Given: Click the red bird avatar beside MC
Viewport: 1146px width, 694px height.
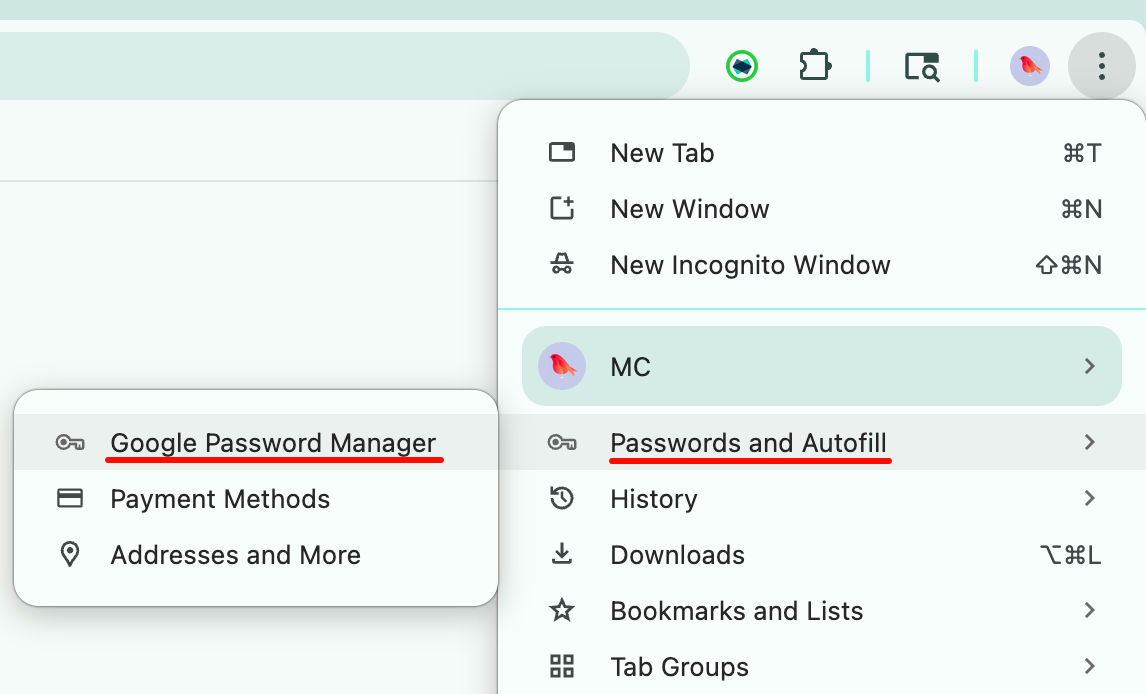Looking at the screenshot, I should pyautogui.click(x=561, y=366).
